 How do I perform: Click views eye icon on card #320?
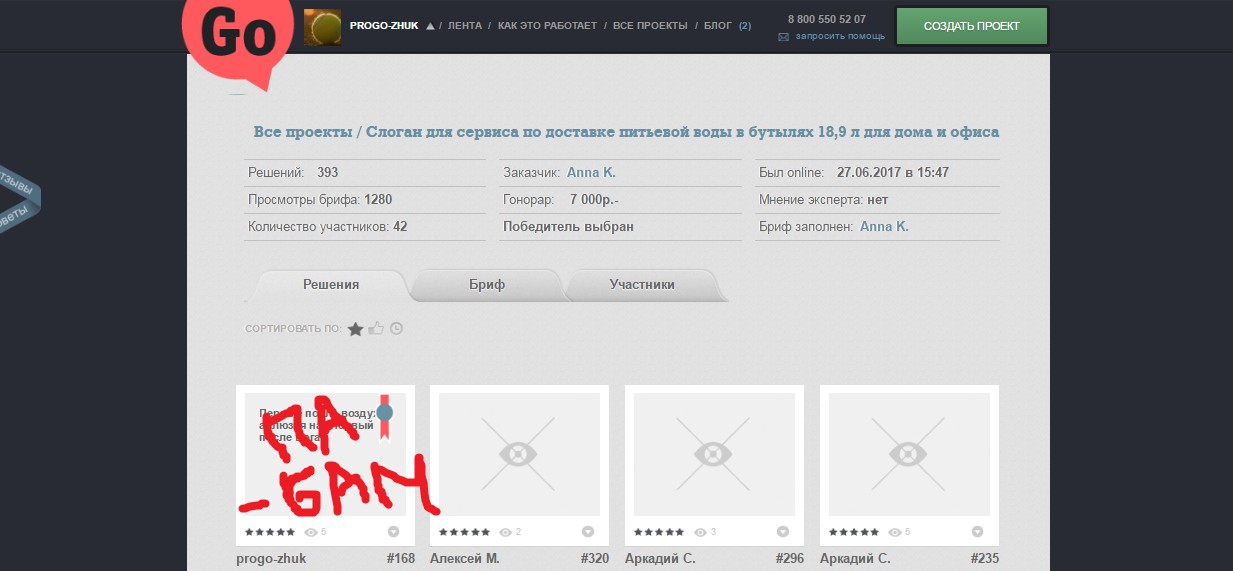(506, 532)
